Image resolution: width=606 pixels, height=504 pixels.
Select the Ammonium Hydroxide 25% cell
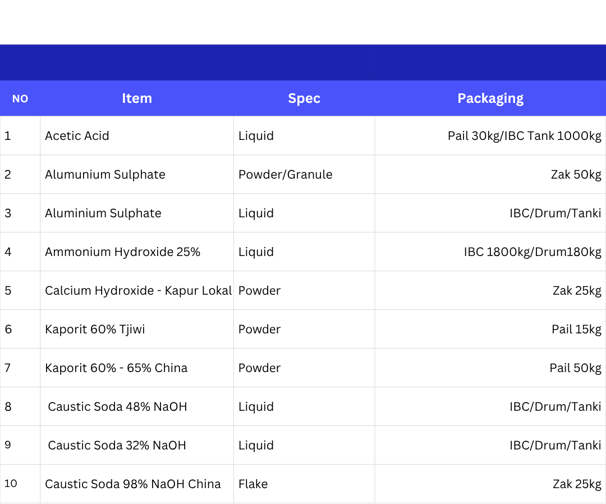(x=137, y=252)
